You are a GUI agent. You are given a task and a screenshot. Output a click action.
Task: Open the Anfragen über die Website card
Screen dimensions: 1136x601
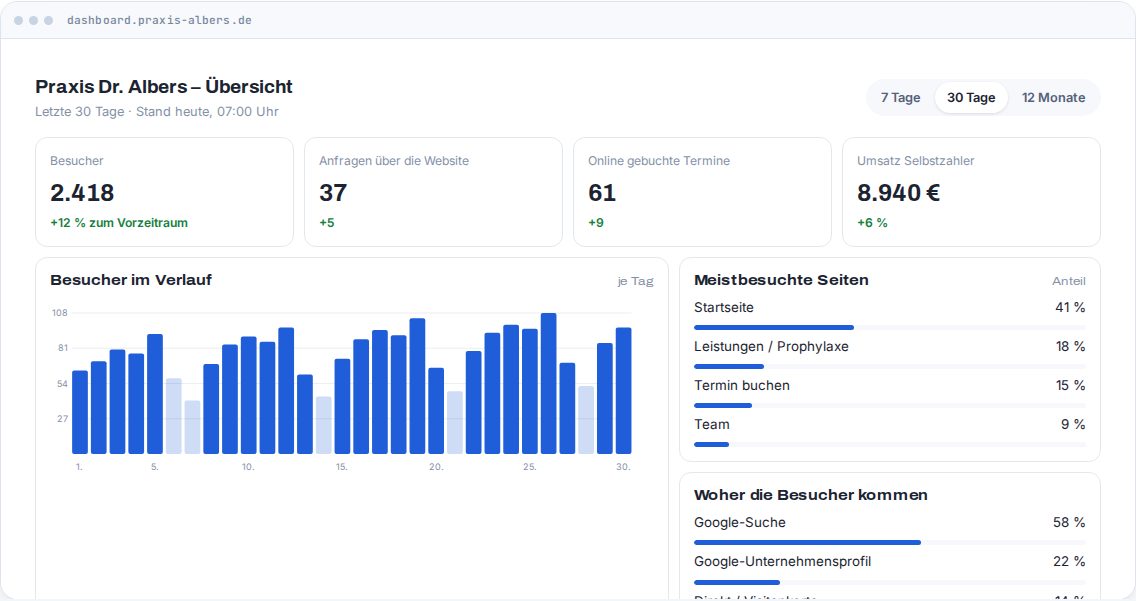pos(433,192)
